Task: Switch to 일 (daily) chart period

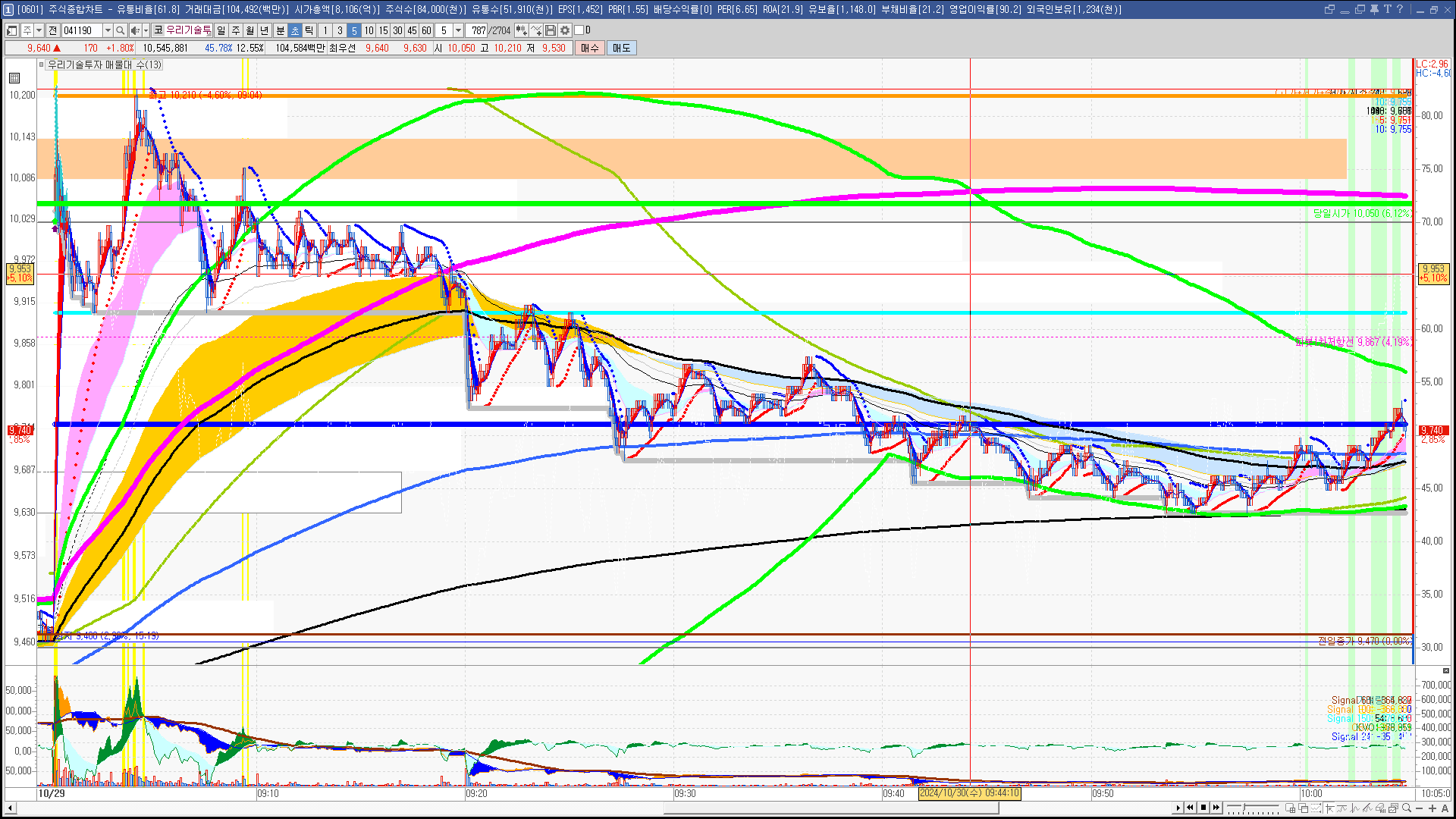Action: 221,30
